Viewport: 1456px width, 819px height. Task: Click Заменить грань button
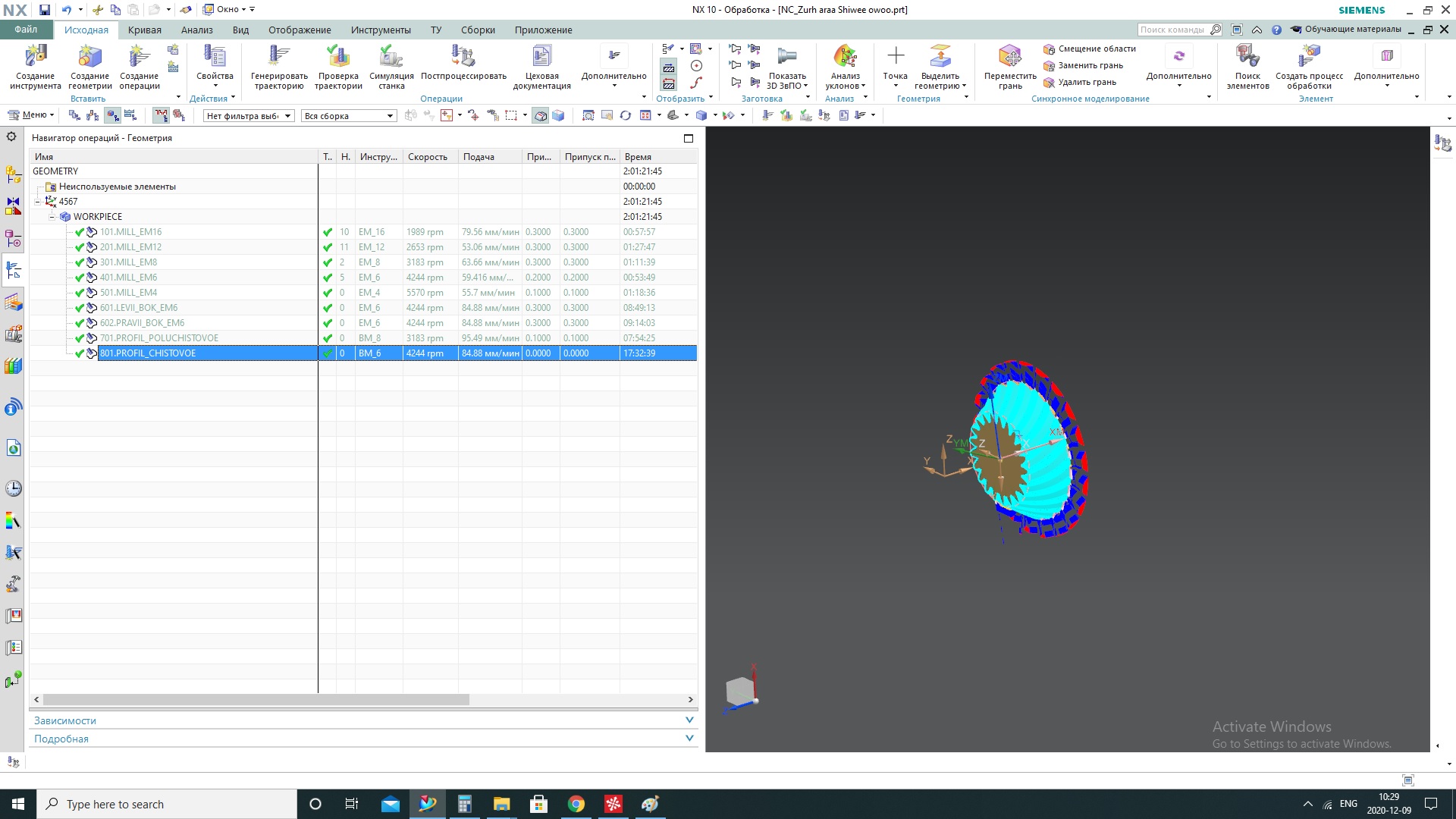[1083, 65]
